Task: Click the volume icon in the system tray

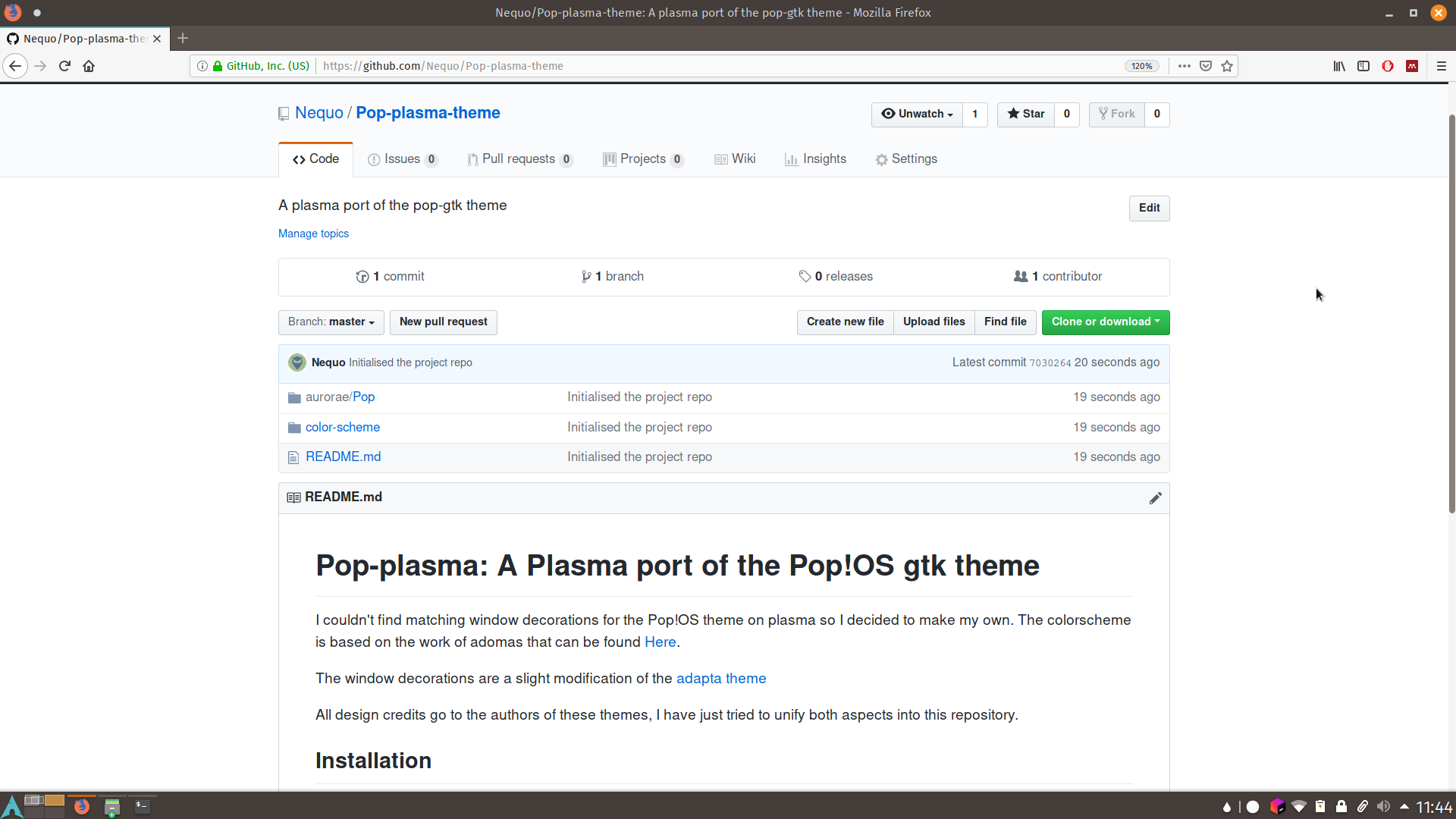Action: click(x=1383, y=806)
